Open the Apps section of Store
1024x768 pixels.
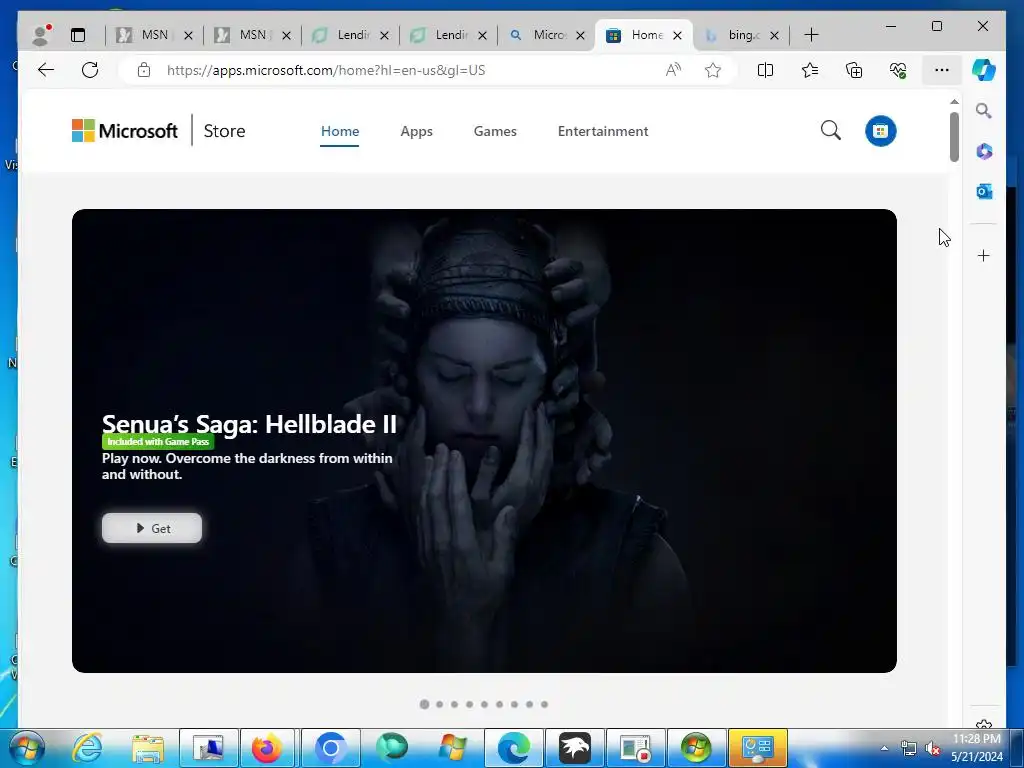point(416,131)
